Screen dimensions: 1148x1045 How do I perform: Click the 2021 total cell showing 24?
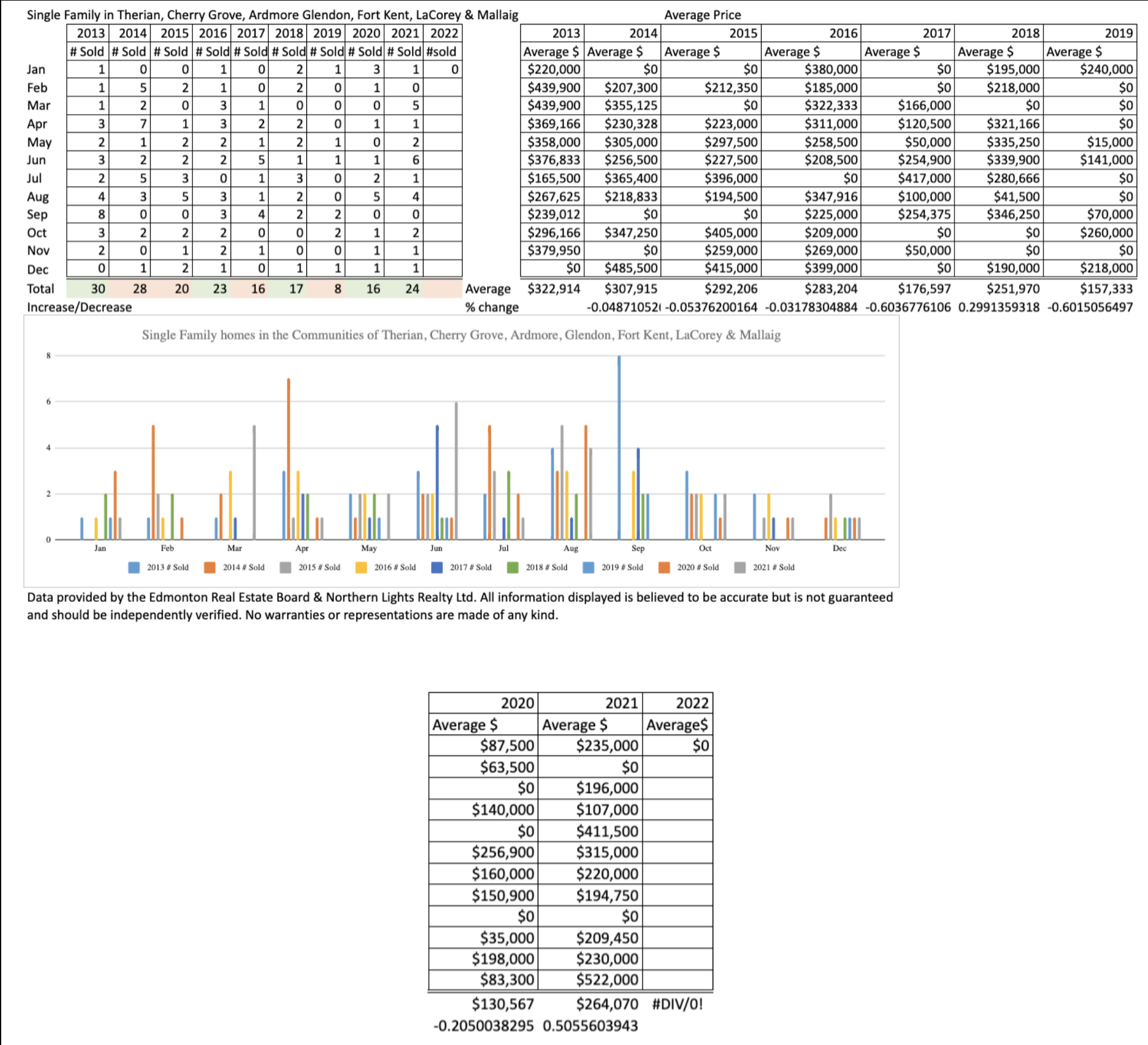click(403, 289)
